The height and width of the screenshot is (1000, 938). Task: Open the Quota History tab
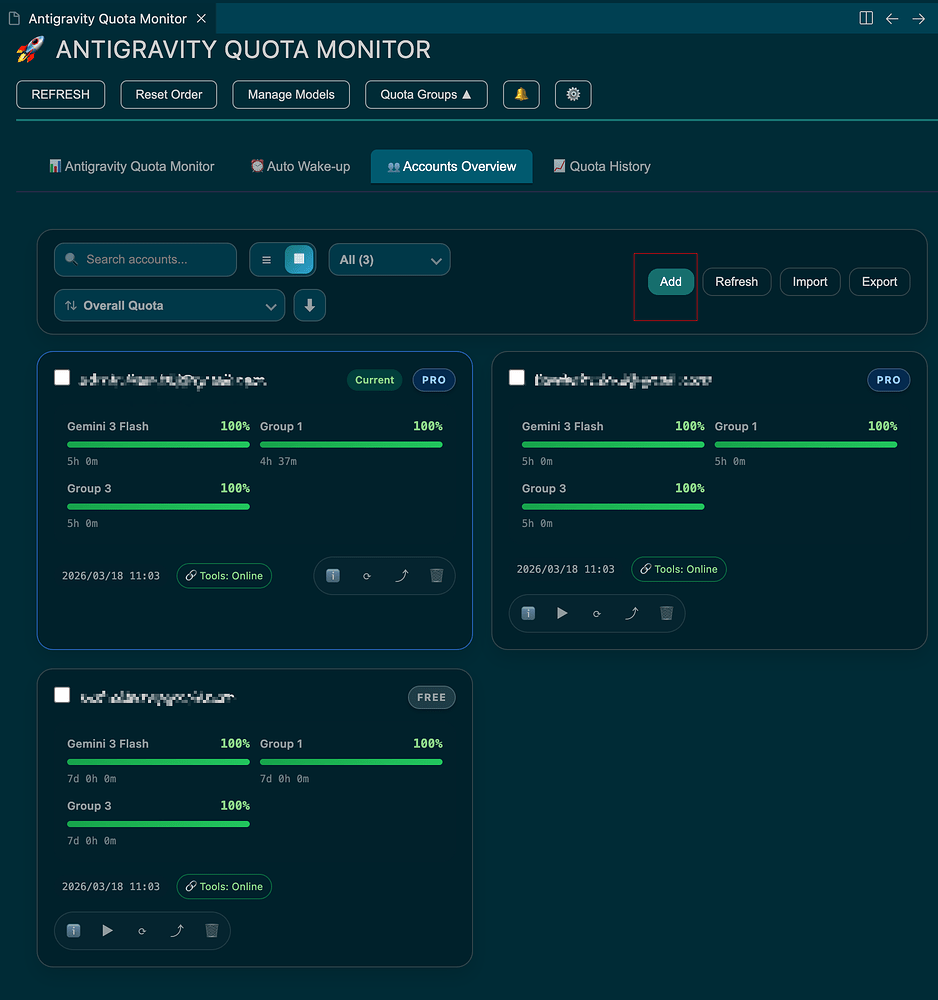(602, 166)
